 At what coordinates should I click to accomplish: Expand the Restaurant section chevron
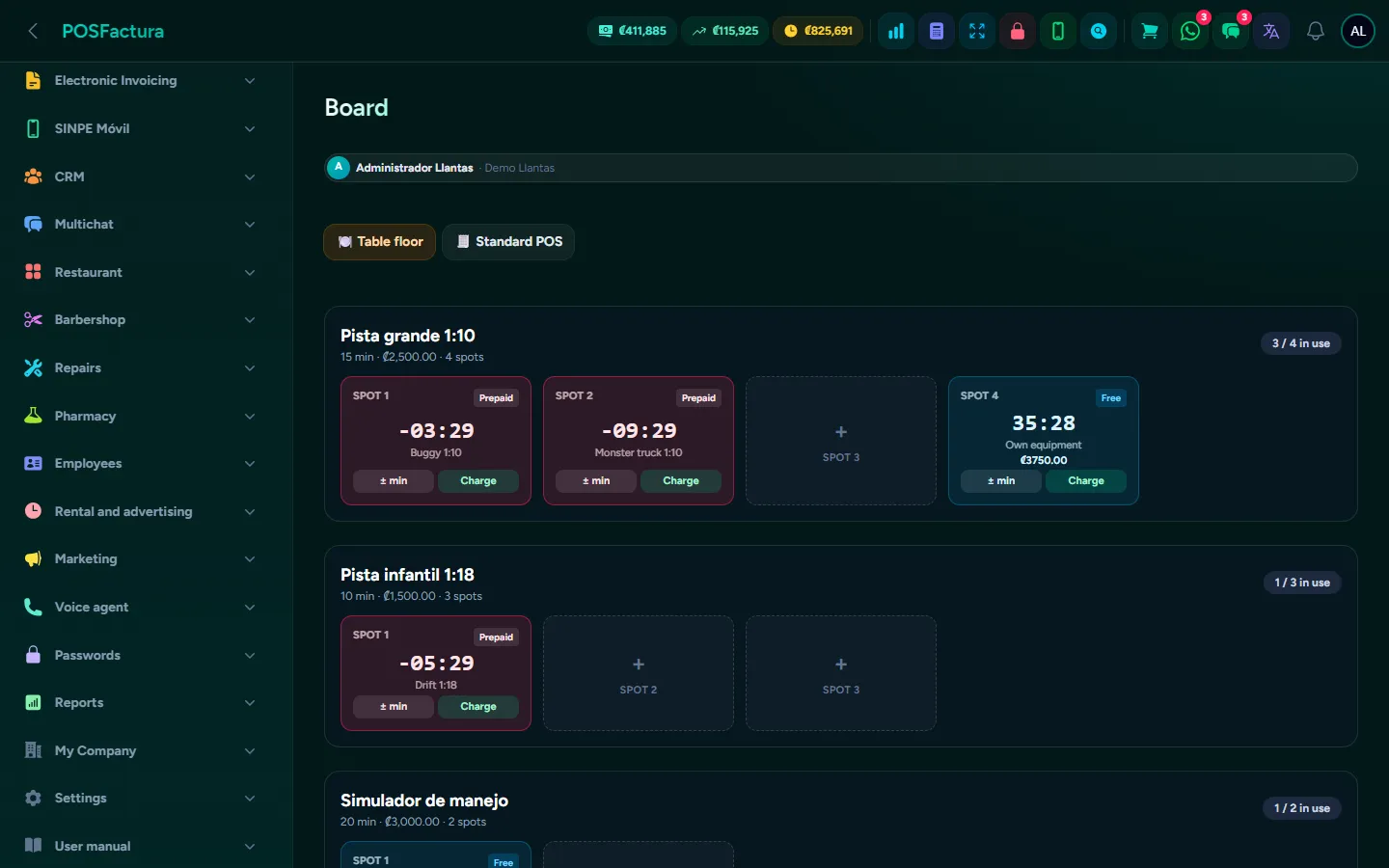point(250,273)
